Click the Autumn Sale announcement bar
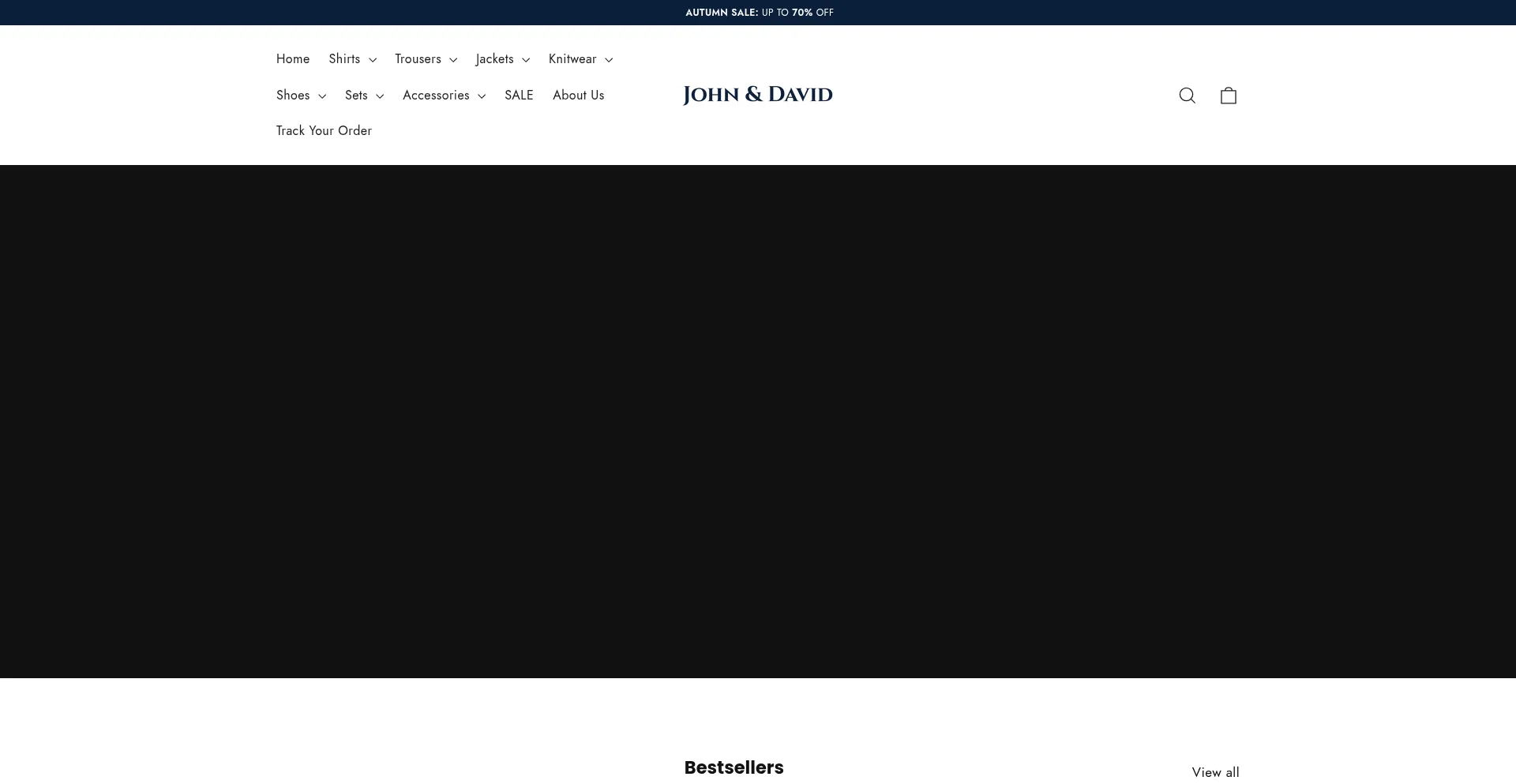1516x784 pixels. pos(758,13)
